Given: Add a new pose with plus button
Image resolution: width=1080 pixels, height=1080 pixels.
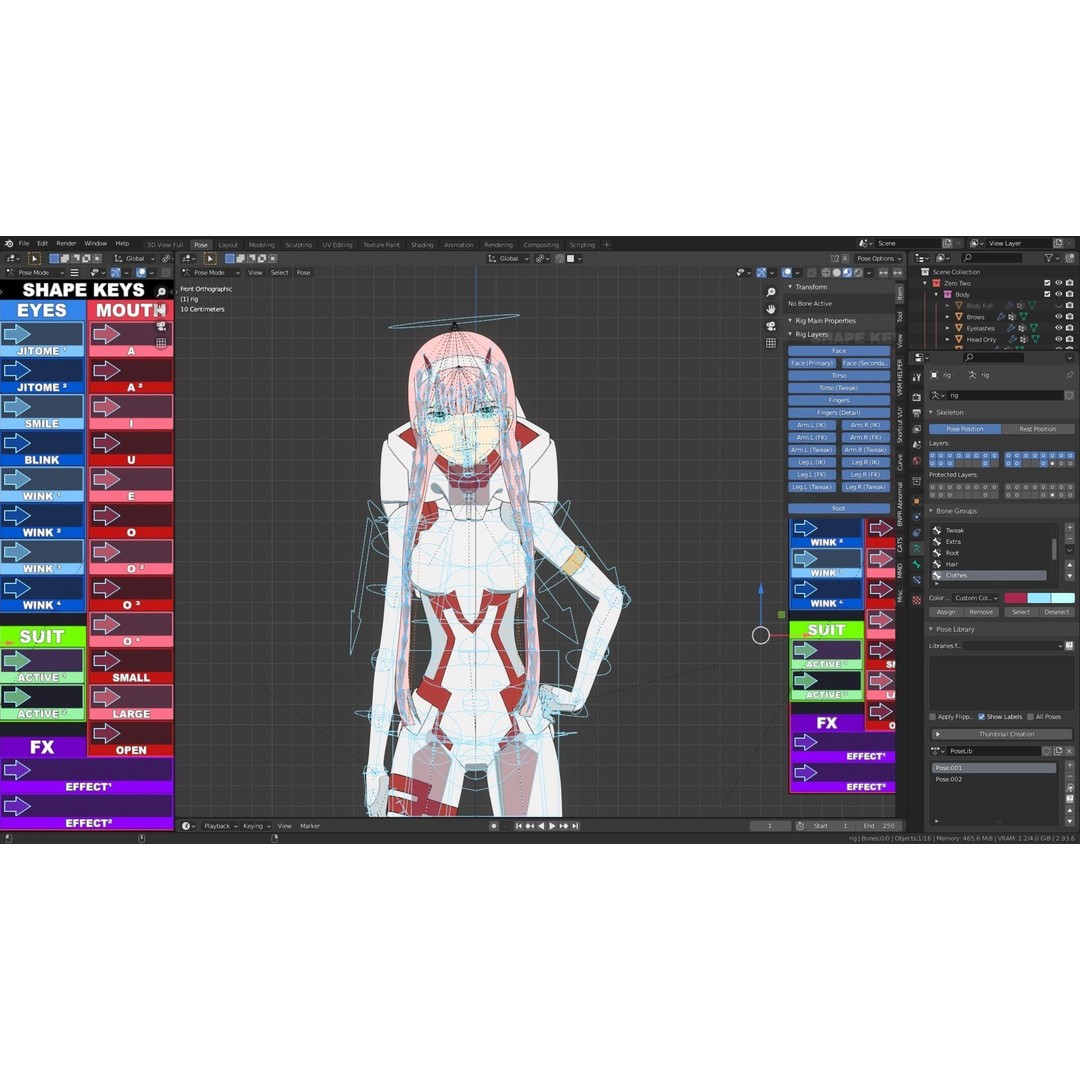Looking at the screenshot, I should (1070, 767).
